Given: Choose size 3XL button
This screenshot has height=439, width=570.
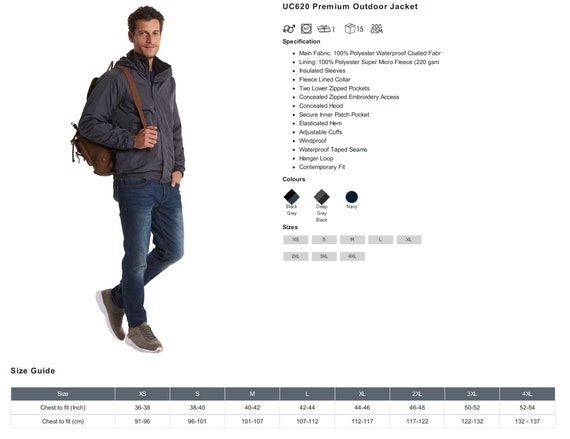Looking at the screenshot, I should 324,257.
